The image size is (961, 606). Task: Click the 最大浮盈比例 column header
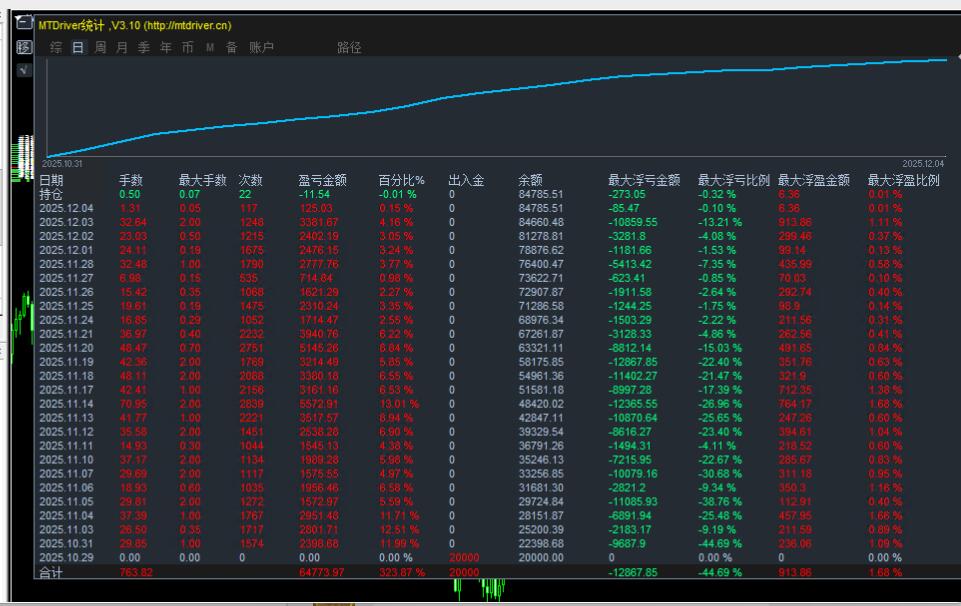click(x=903, y=180)
